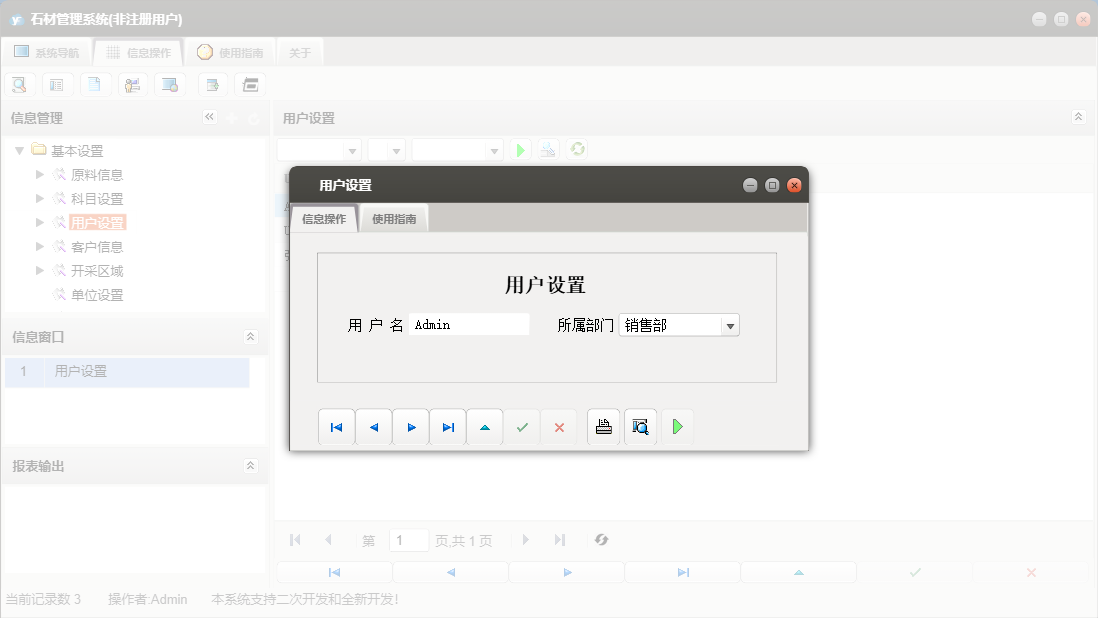
Task: Select the user presentation icon on the toolbar
Action: (x=132, y=84)
